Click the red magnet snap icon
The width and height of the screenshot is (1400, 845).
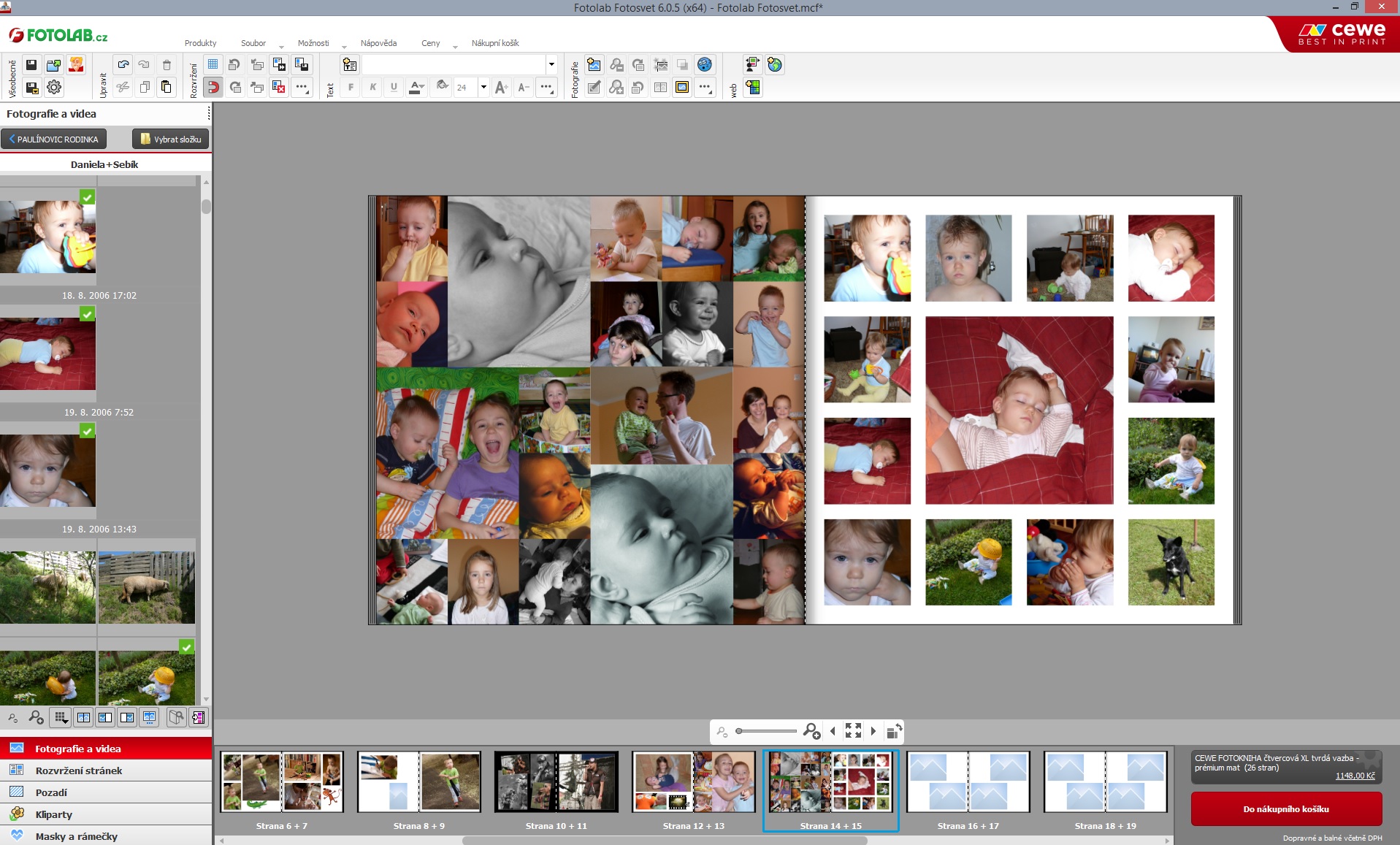(x=213, y=88)
